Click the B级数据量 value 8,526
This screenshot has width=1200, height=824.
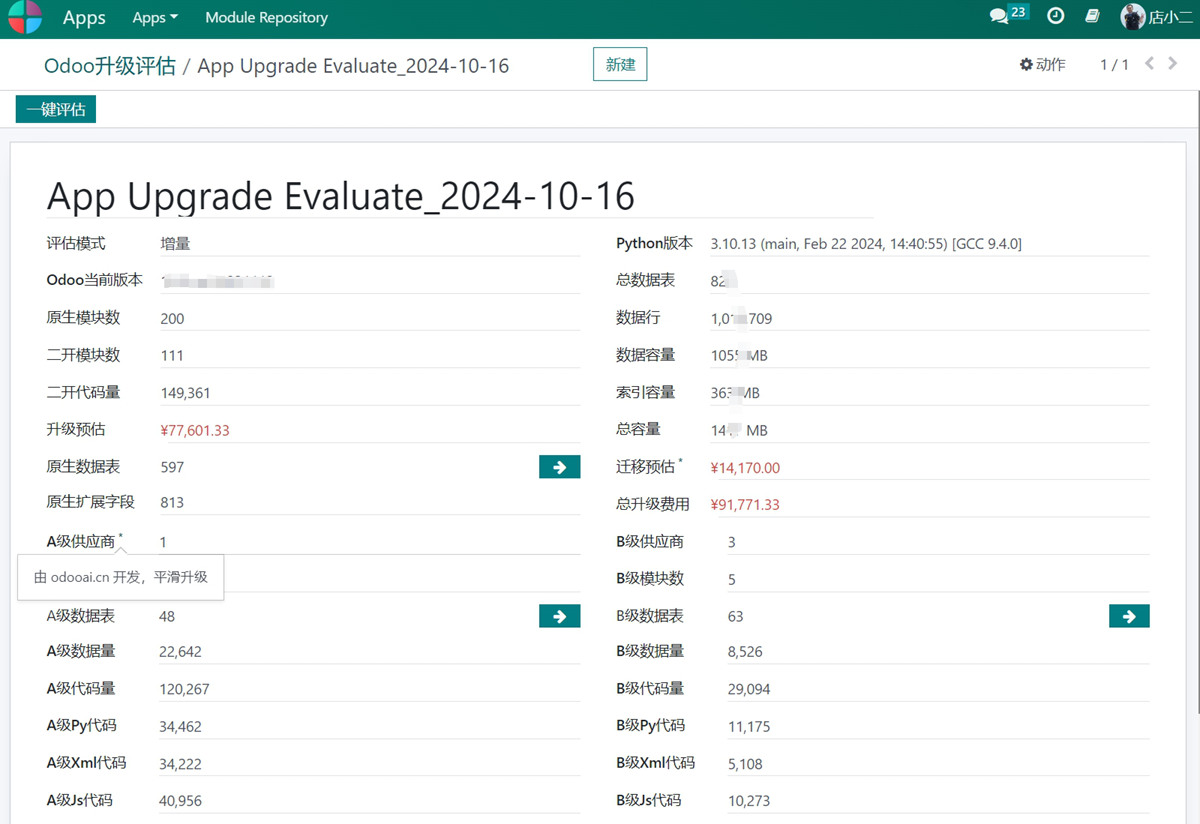pos(745,652)
